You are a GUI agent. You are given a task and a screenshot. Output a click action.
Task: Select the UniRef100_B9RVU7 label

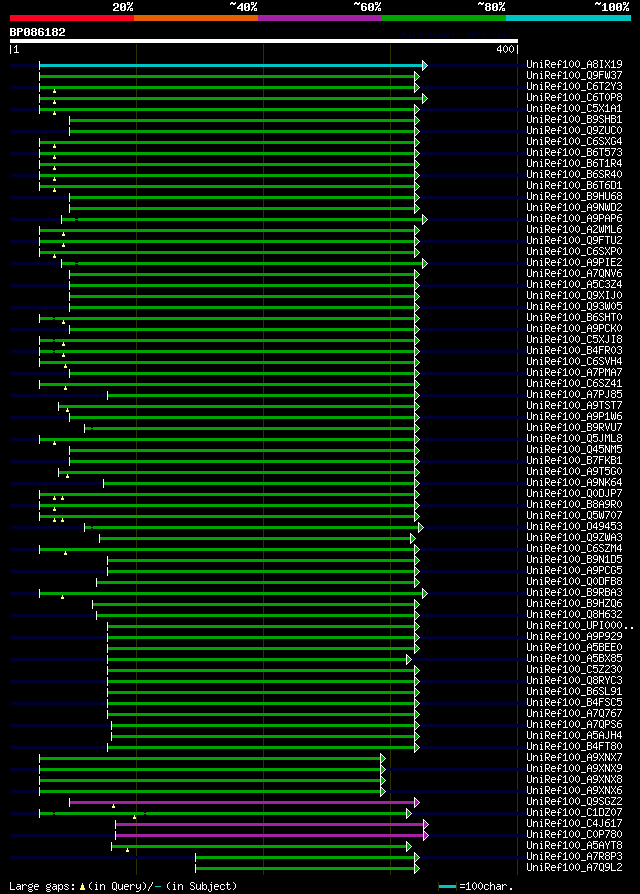click(x=574, y=427)
